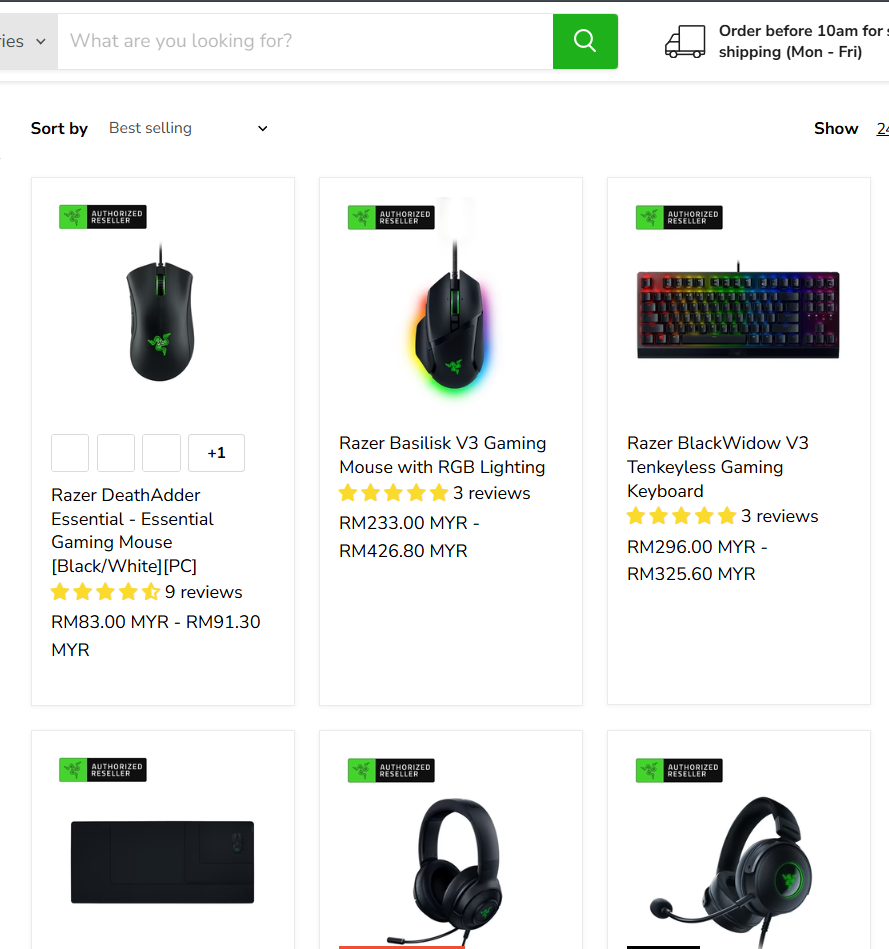This screenshot has width=889, height=949.
Task: Click Authorized Reseller badge on DeathAdder card
Action: [x=103, y=217]
